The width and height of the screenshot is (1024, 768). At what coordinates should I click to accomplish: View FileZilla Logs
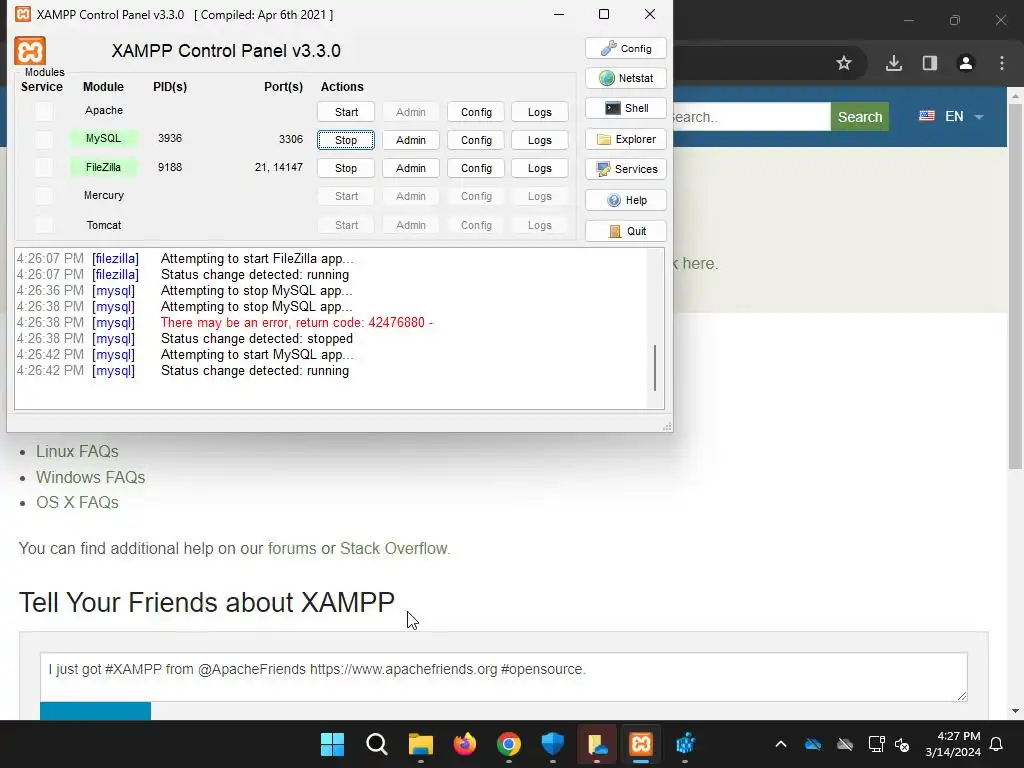coord(539,168)
